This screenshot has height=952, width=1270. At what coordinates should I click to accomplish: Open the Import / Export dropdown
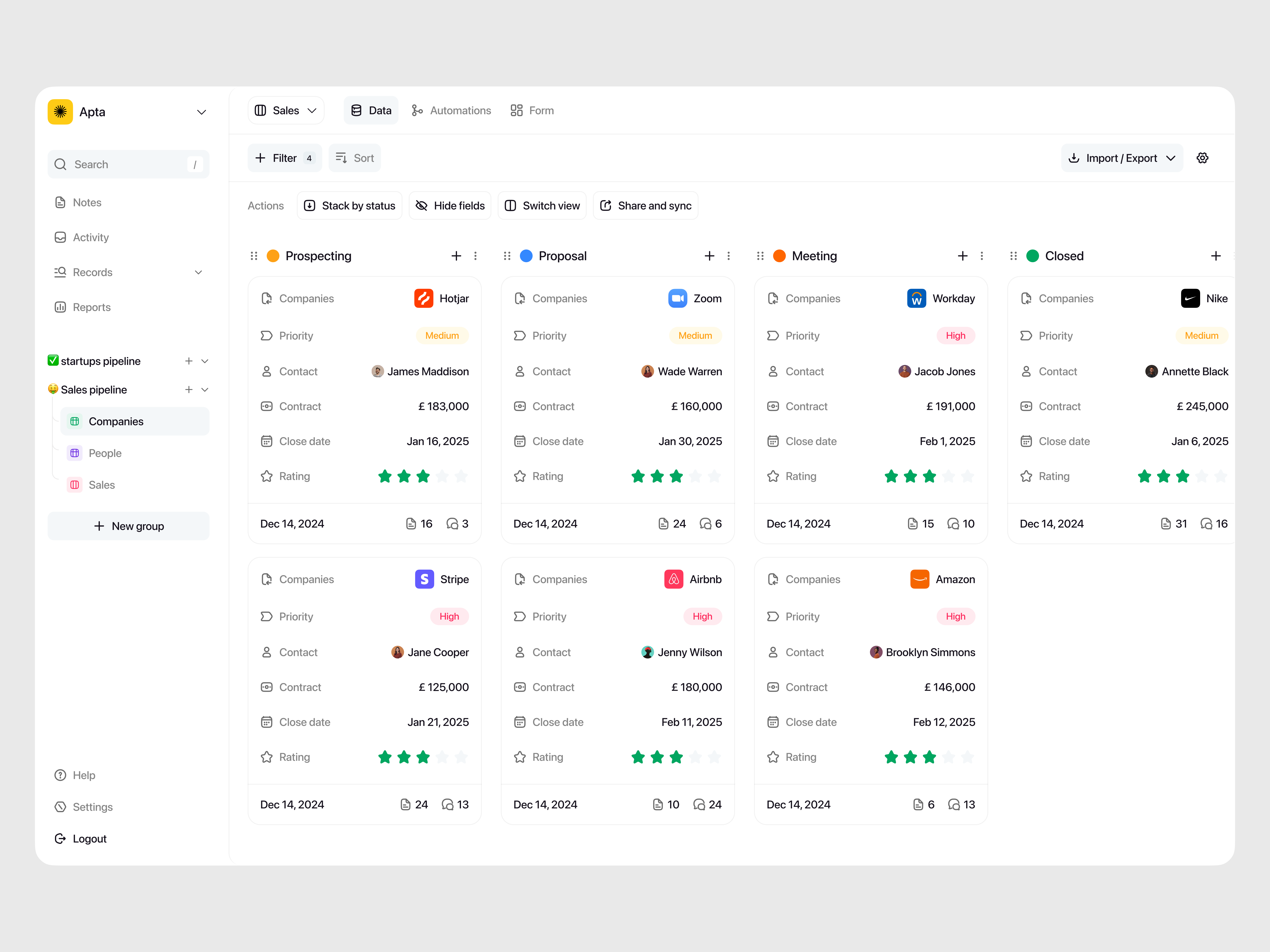click(1122, 158)
